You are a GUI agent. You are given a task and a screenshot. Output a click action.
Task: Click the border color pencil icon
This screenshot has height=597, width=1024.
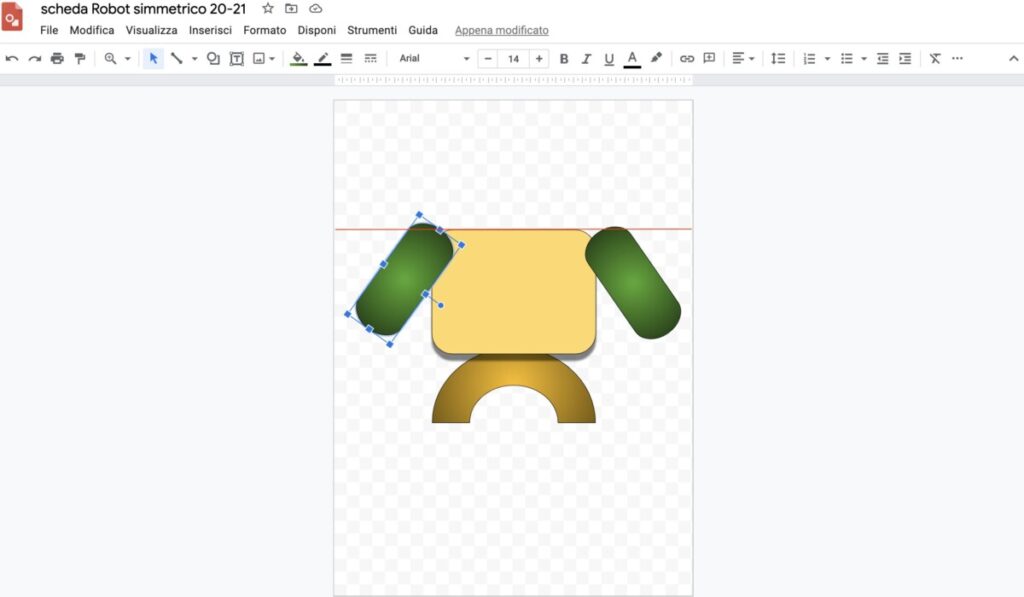323,59
